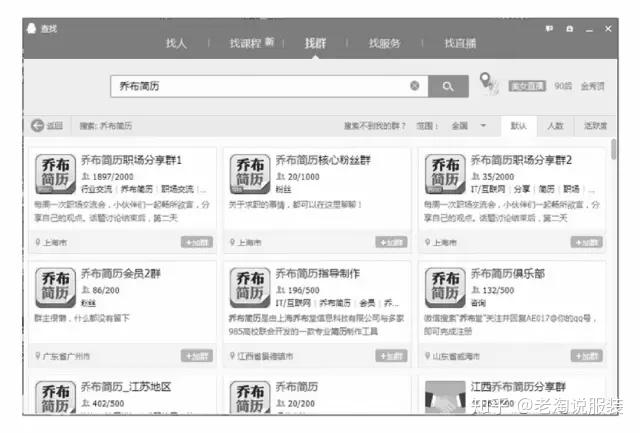640x433 pixels.
Task: Open the 乔布简历指导制作 group avatar
Action: (250, 288)
